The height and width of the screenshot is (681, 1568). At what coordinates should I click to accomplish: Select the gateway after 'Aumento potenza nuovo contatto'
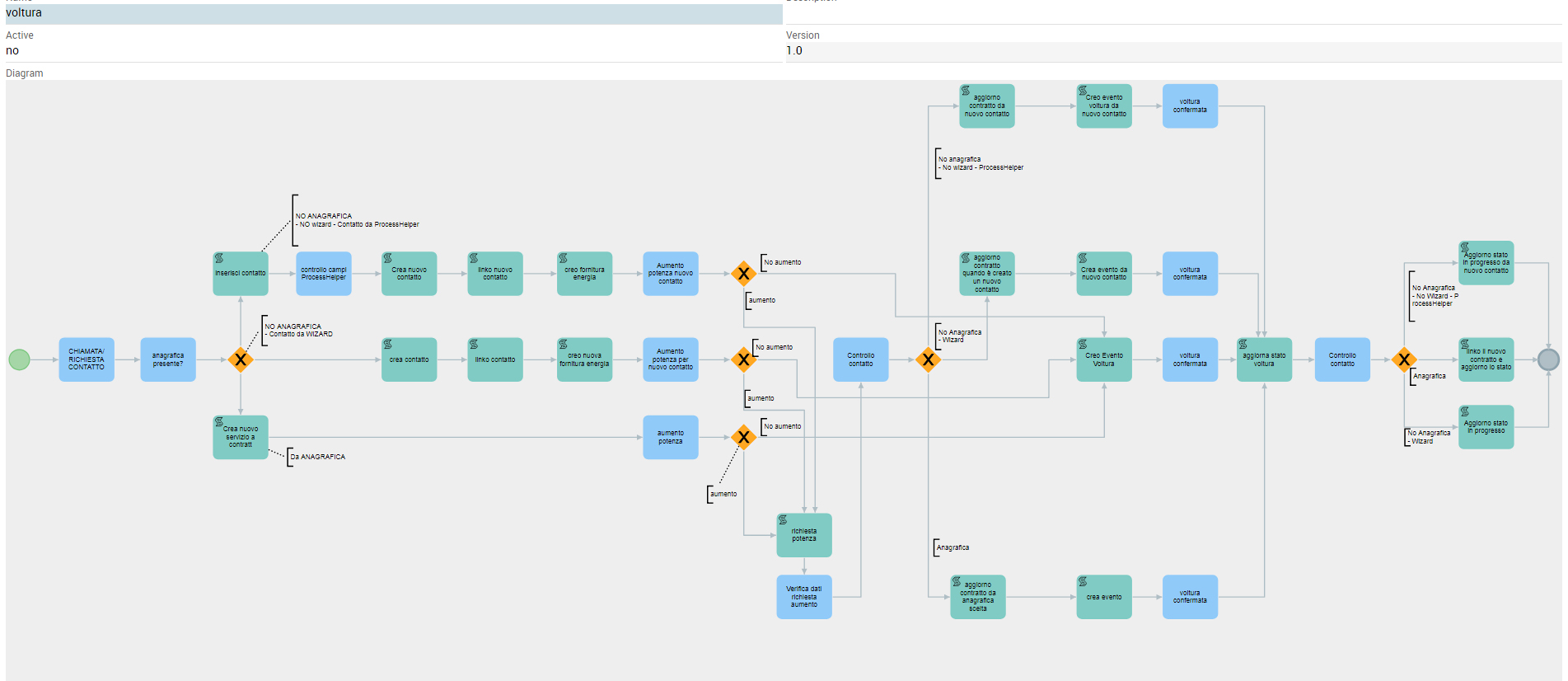coord(743,274)
